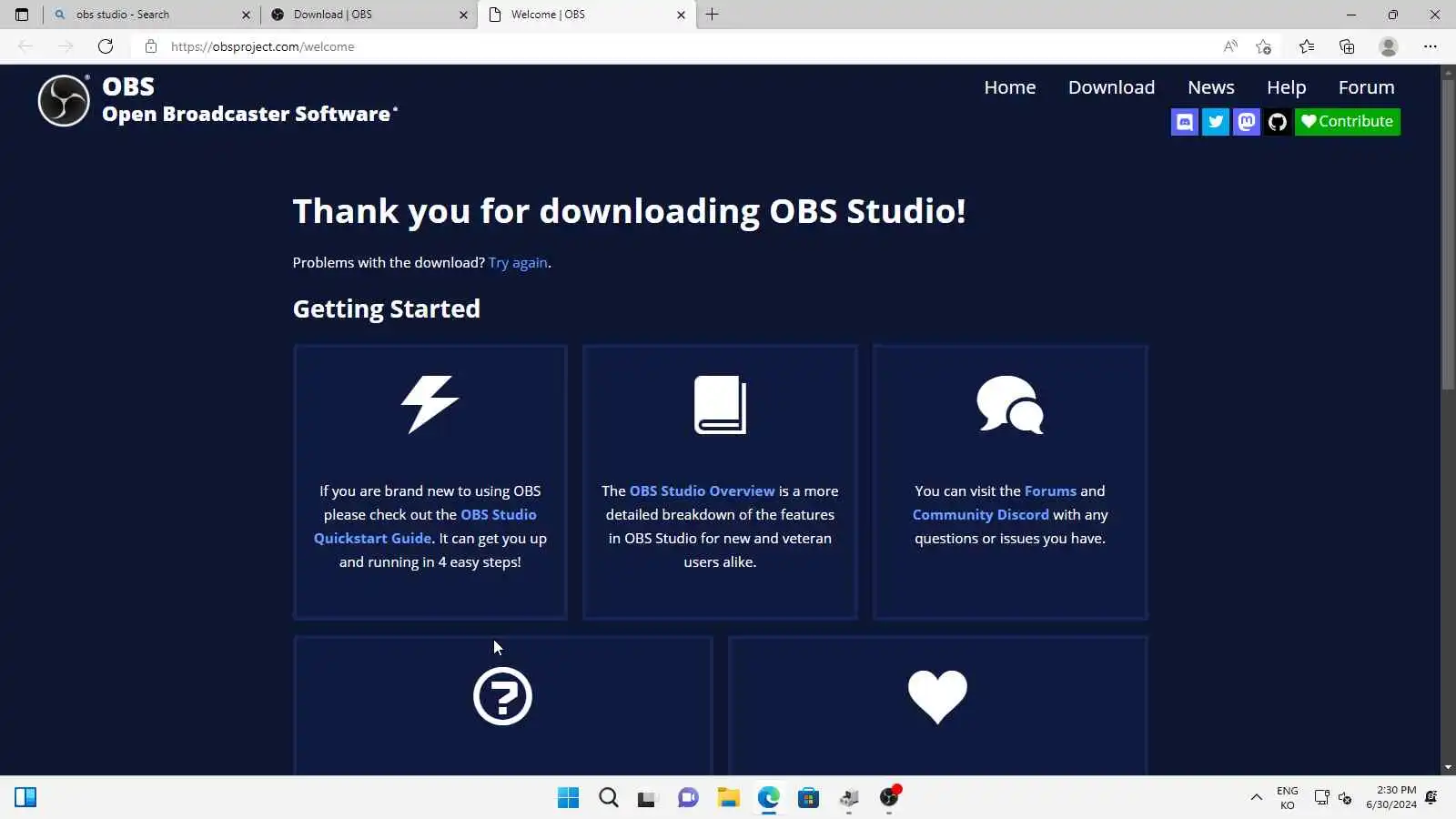Image resolution: width=1456 pixels, height=819 pixels.
Task: Open the browser Favorites list icon
Action: coord(1307,46)
